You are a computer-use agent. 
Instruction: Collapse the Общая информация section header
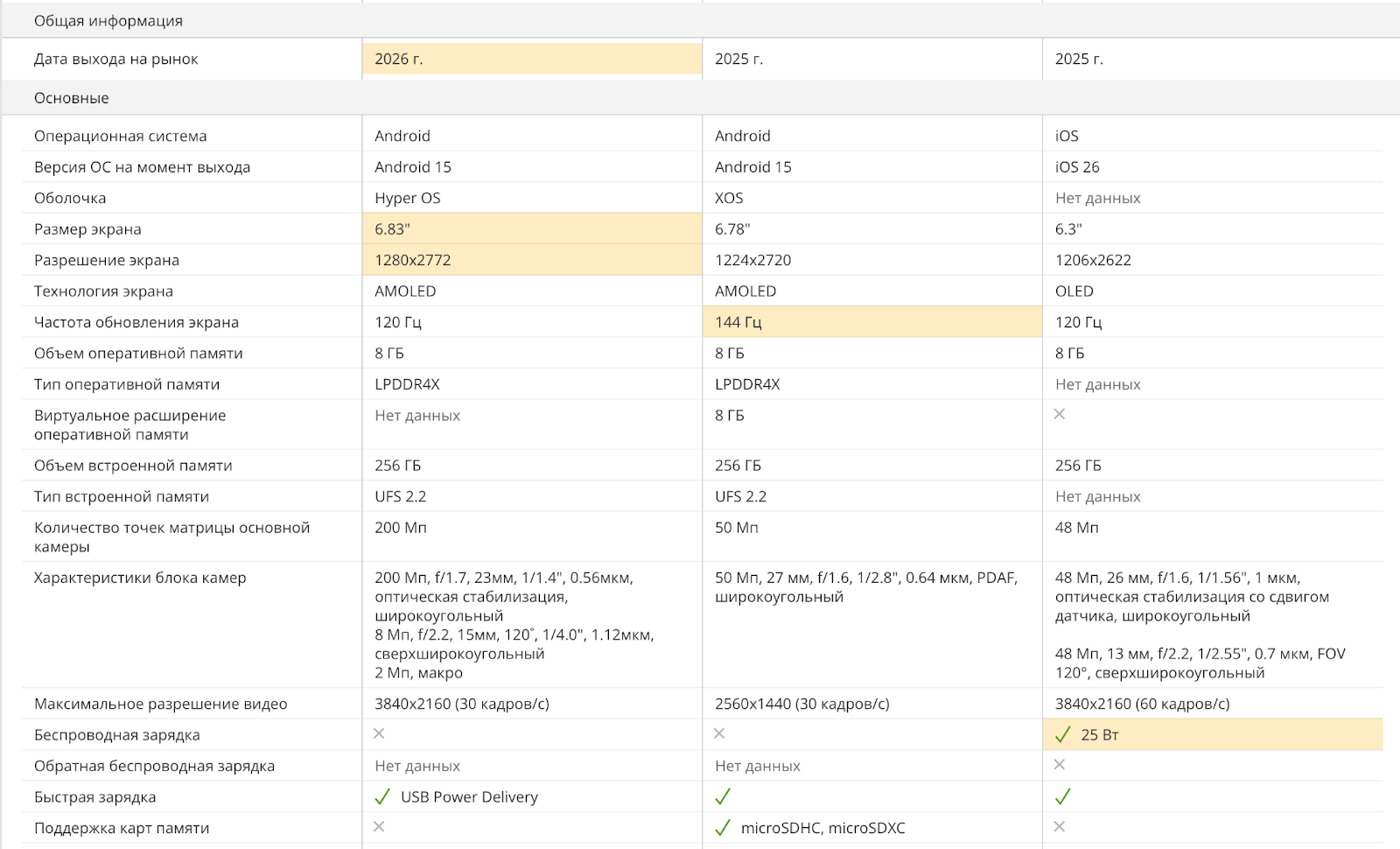(x=108, y=21)
